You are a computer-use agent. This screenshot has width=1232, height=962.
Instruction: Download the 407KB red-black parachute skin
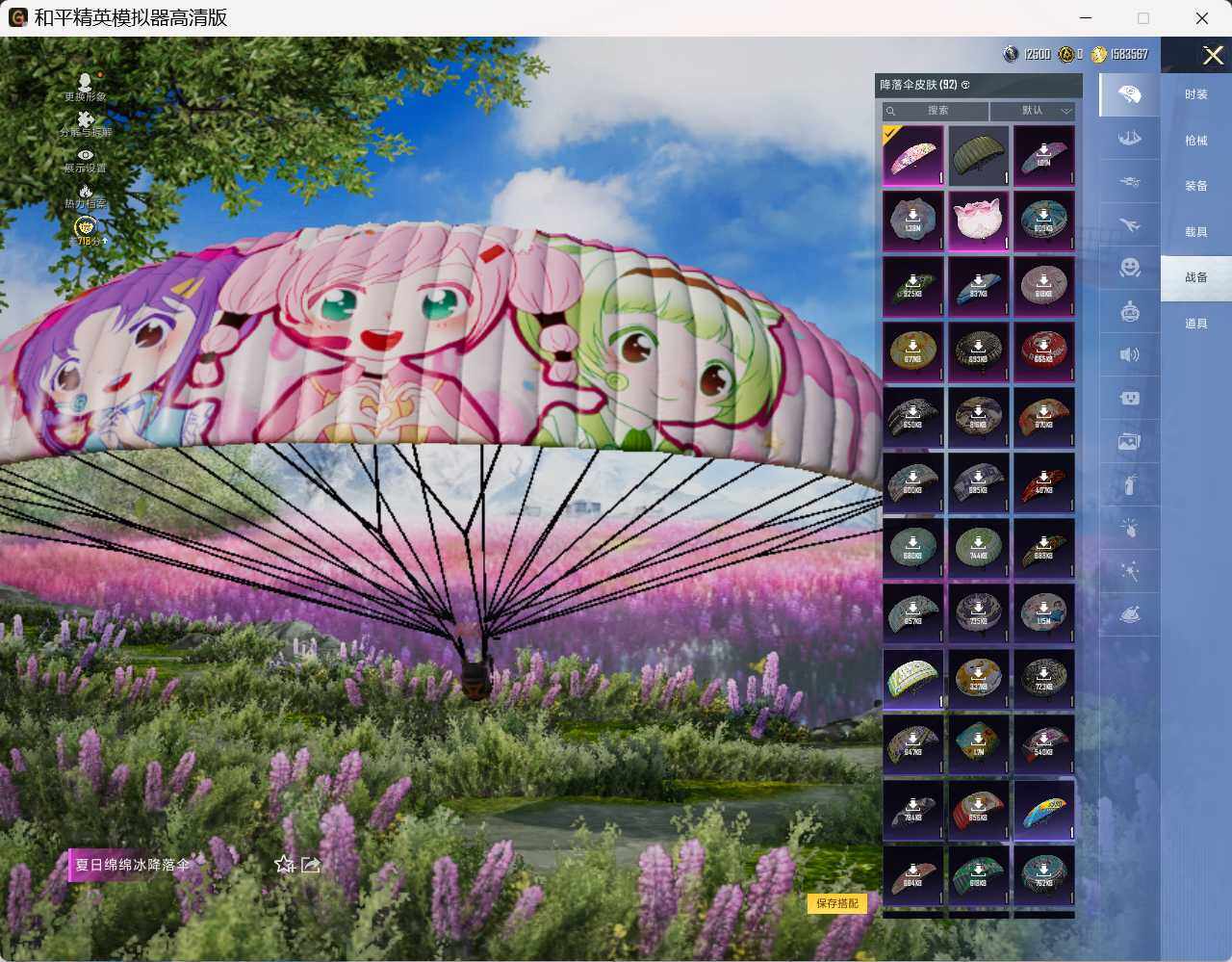1044,483
